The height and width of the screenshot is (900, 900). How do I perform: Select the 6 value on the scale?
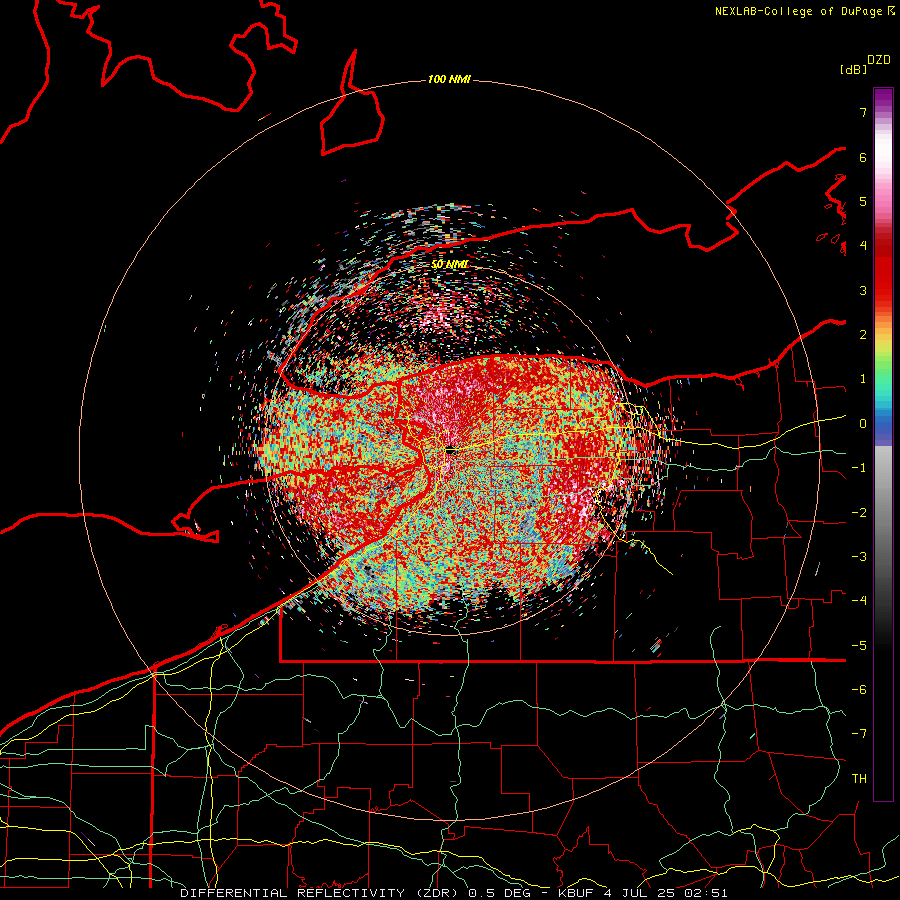(x=863, y=157)
